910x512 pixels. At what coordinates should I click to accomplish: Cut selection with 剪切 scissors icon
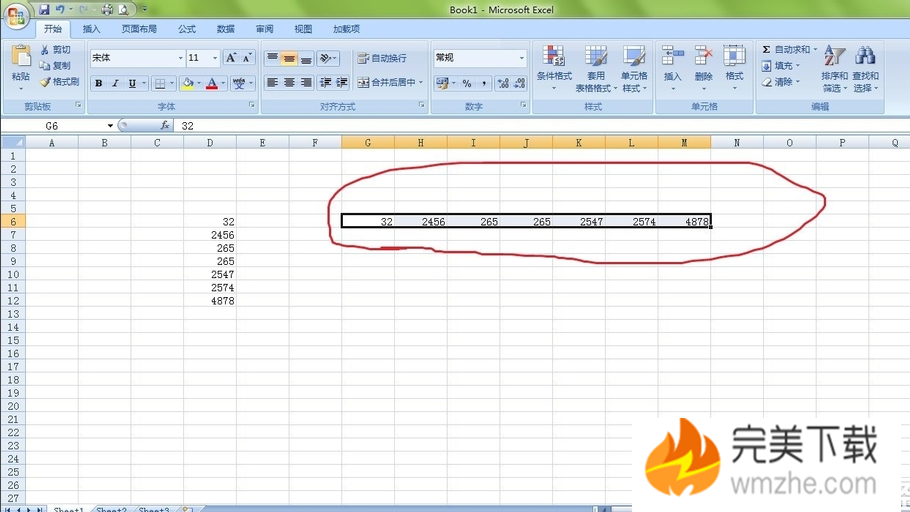tap(55, 50)
